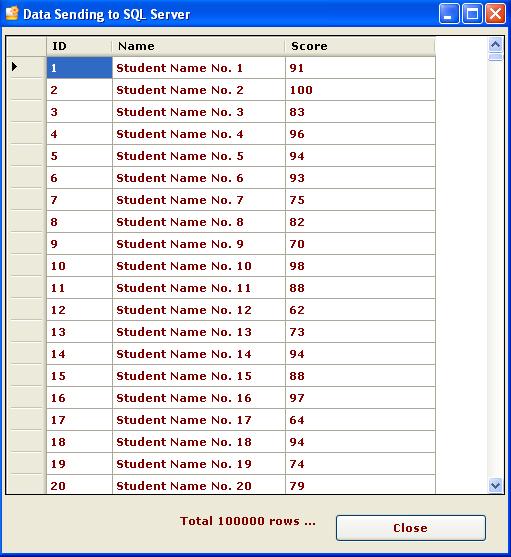
Task: Click score 93 in row 6
Action: pyautogui.click(x=360, y=178)
